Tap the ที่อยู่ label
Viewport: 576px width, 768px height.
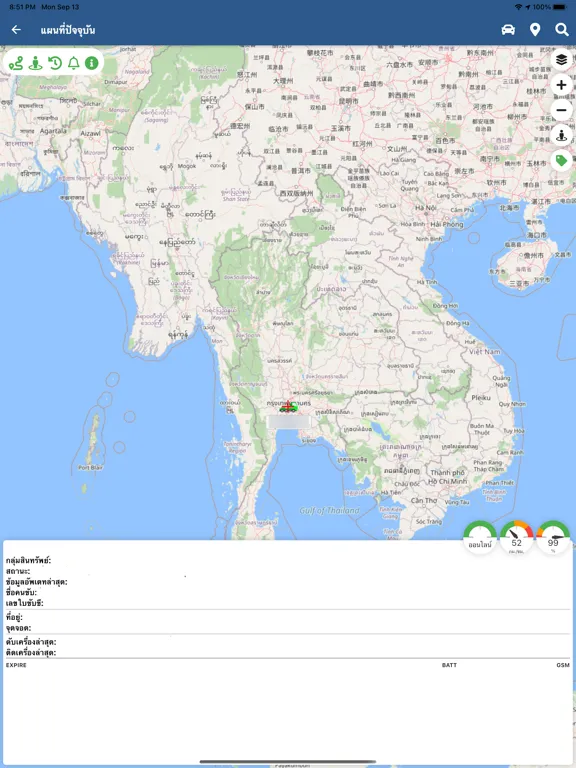(14, 617)
